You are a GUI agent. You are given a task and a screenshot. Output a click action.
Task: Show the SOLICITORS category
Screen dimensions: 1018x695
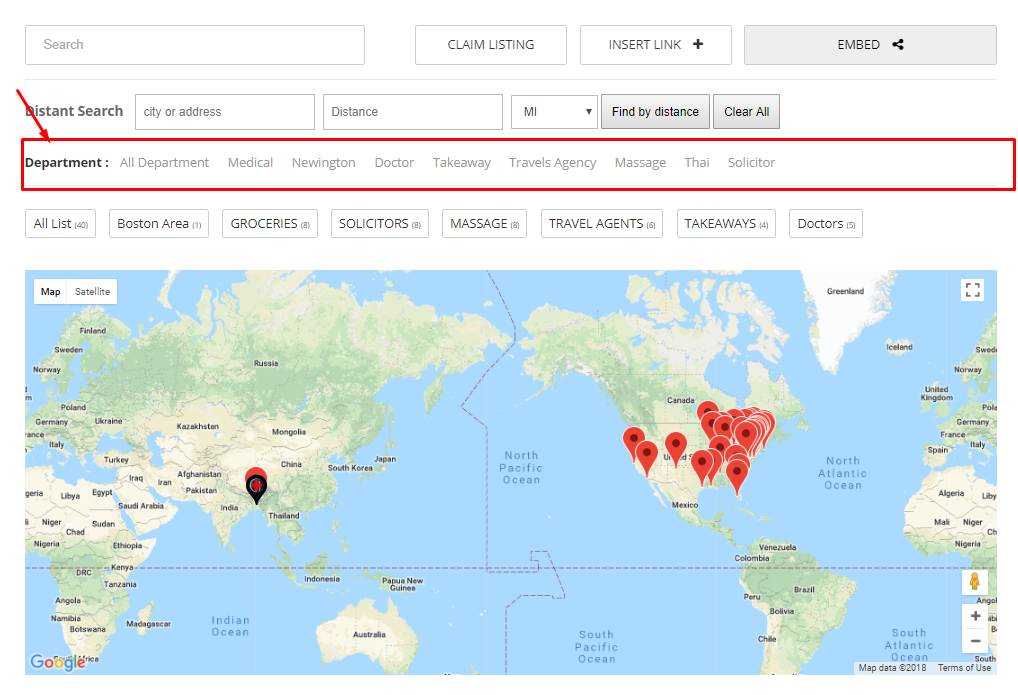(x=380, y=223)
